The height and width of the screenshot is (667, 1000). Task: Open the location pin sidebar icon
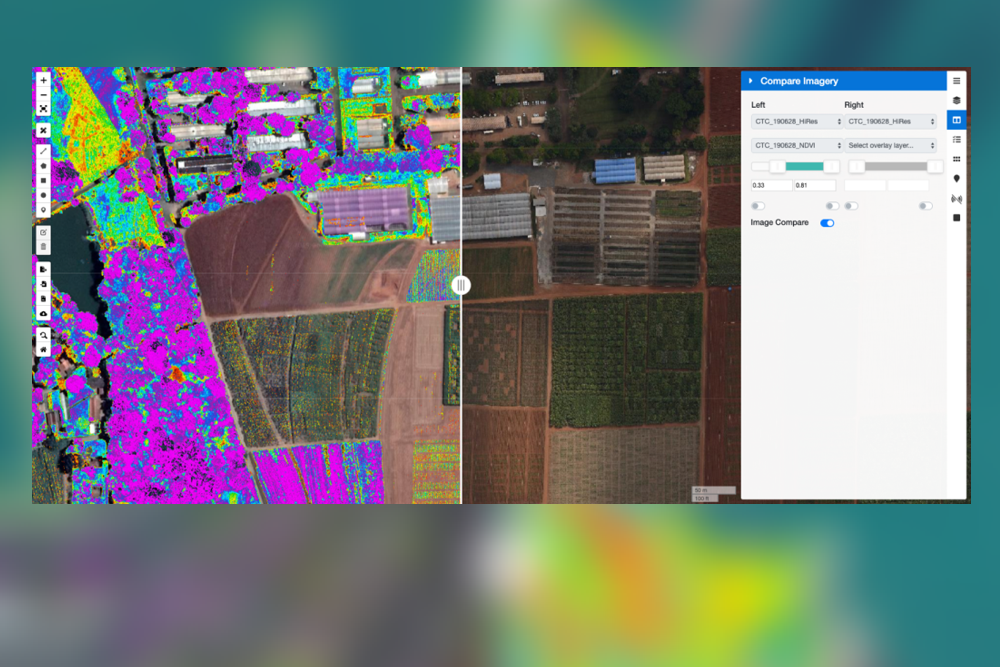[956, 178]
